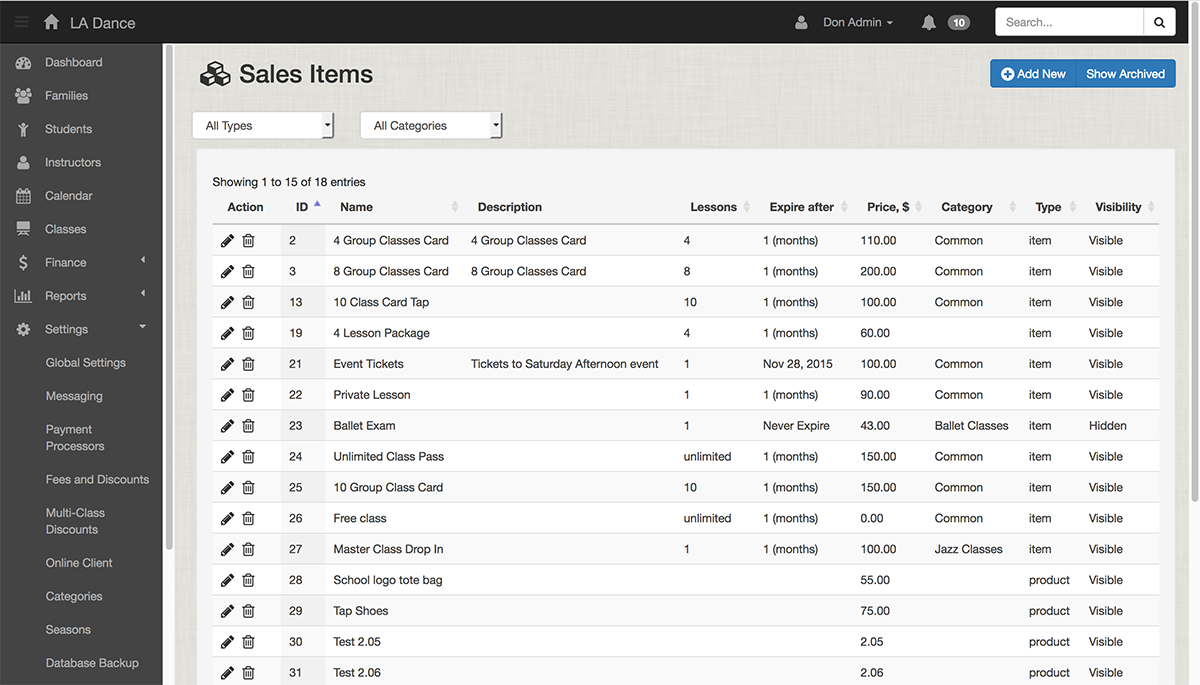The width and height of the screenshot is (1200, 685).
Task: Edit the 4 Group Classes Card item
Action: click(227, 240)
